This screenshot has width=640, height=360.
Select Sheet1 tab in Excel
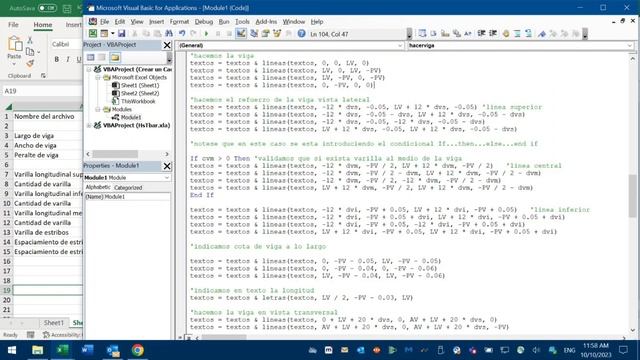point(53,323)
